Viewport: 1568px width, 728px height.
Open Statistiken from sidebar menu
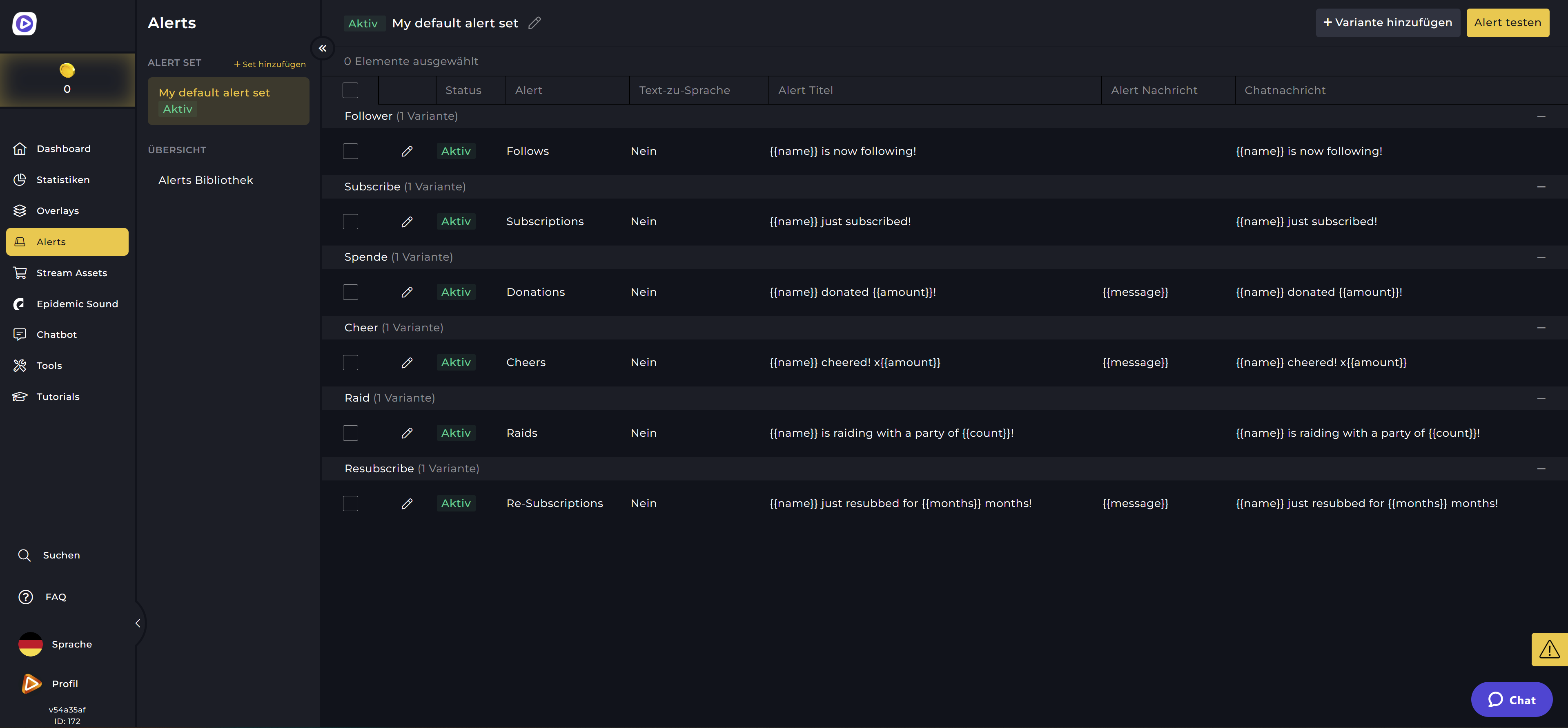click(x=62, y=179)
